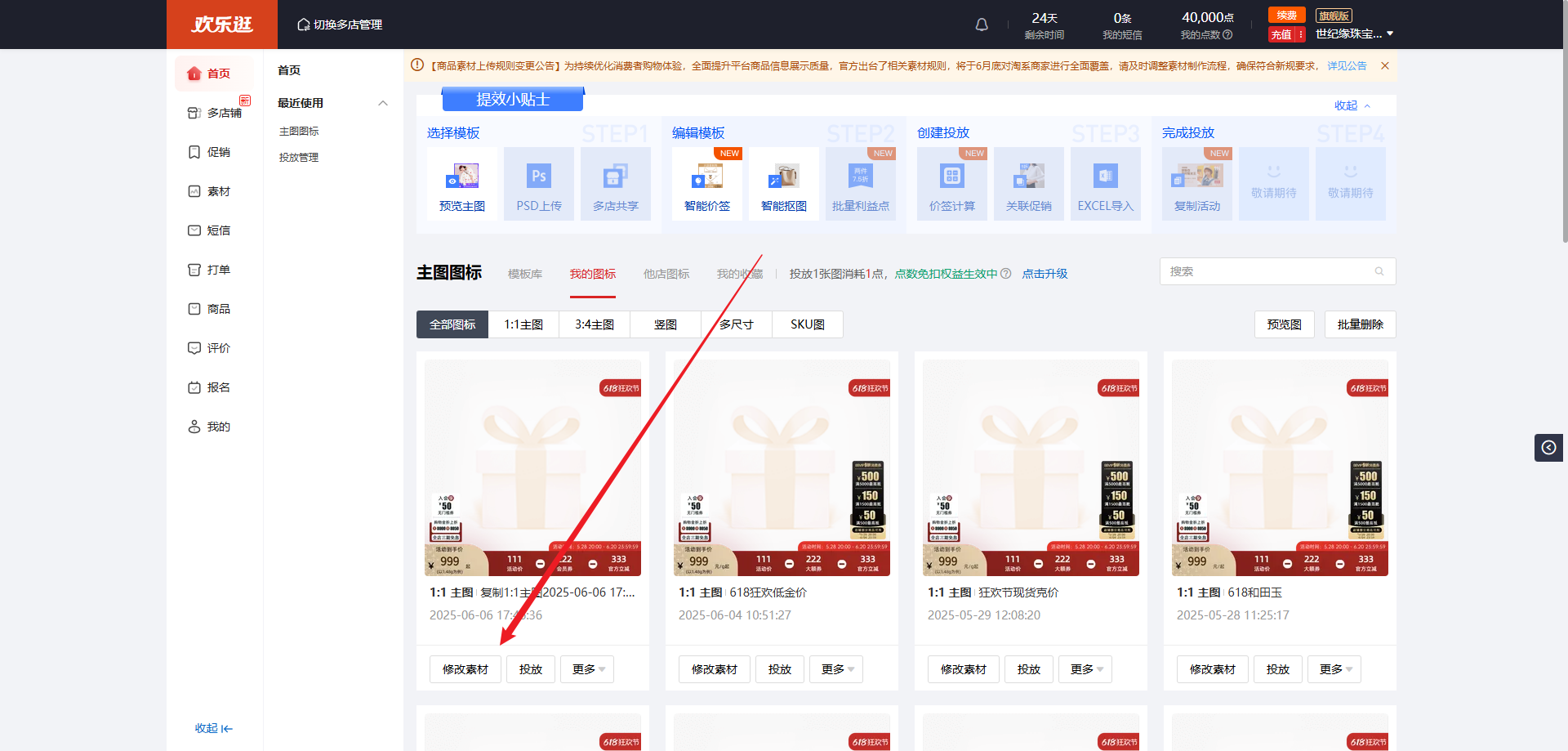Click the 批量删除 button
The width and height of the screenshot is (1568, 751).
(x=1360, y=324)
